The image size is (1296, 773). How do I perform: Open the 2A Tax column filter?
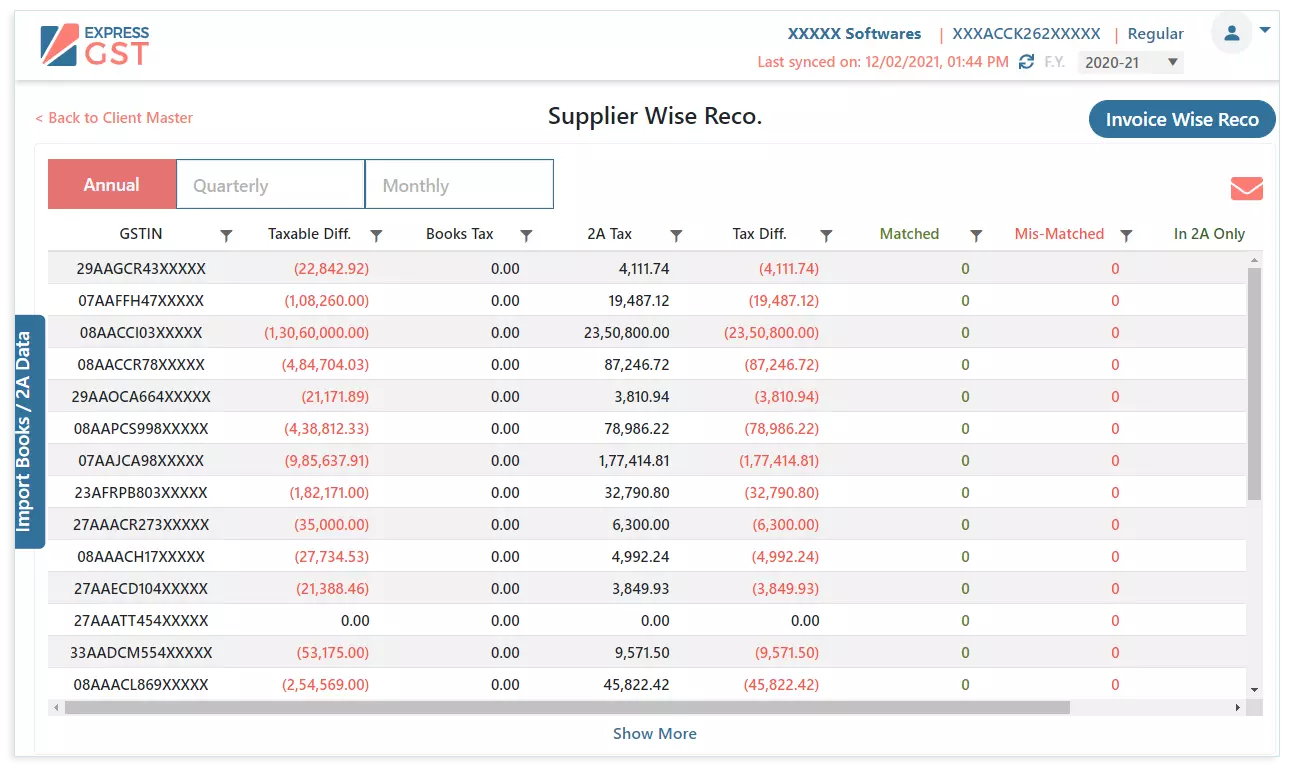[x=676, y=234]
